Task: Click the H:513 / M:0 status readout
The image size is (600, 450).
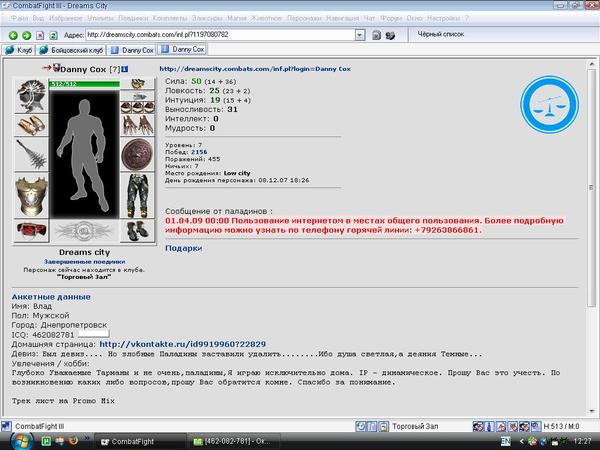Action: click(x=561, y=426)
